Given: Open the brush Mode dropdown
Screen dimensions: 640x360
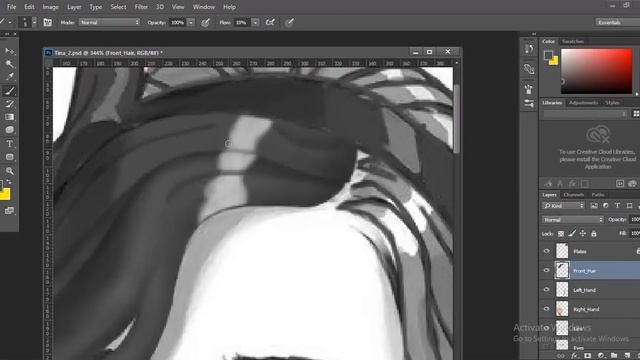Looking at the screenshot, I should 109,22.
